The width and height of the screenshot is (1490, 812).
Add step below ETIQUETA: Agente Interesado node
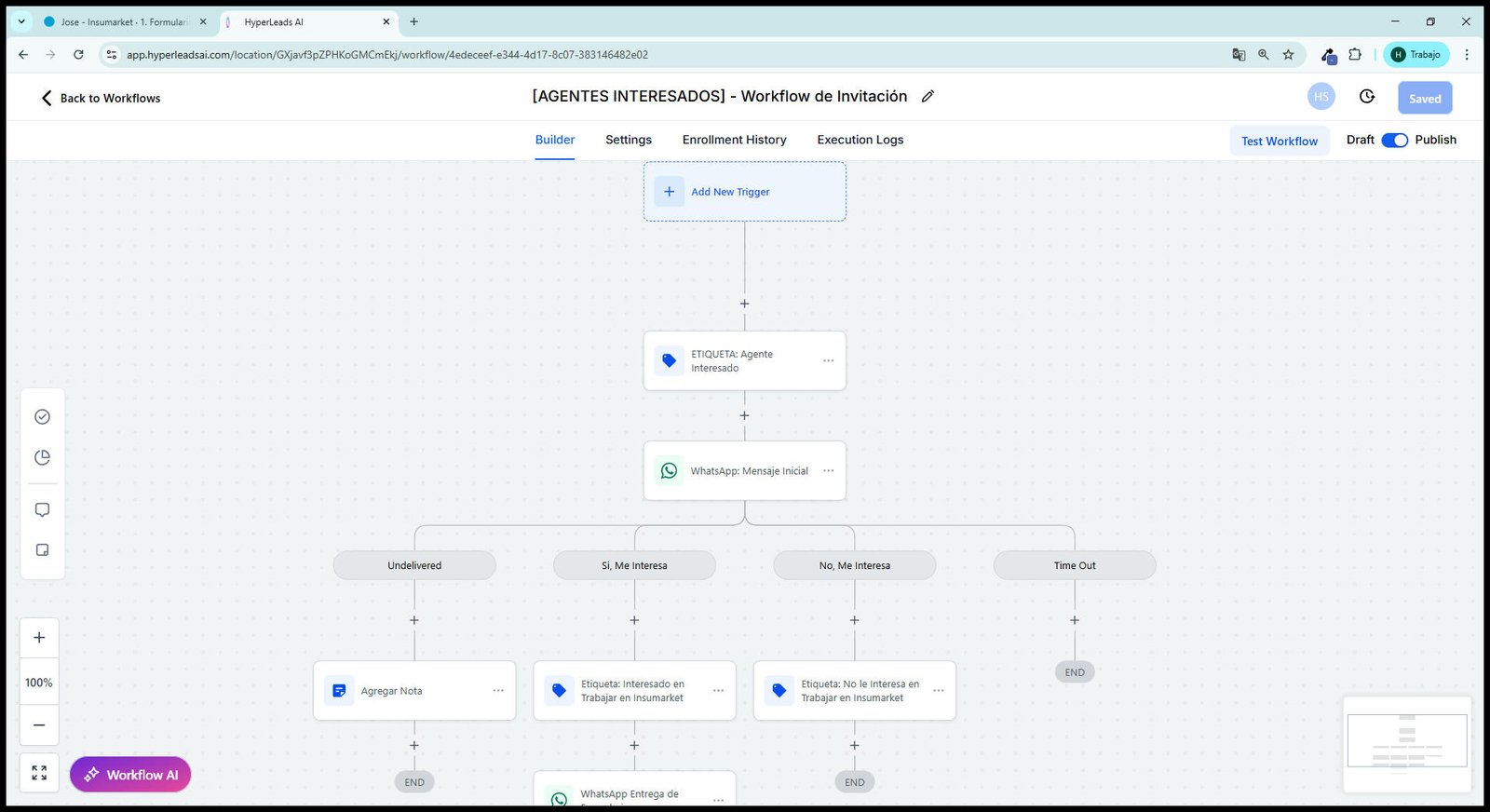point(744,415)
